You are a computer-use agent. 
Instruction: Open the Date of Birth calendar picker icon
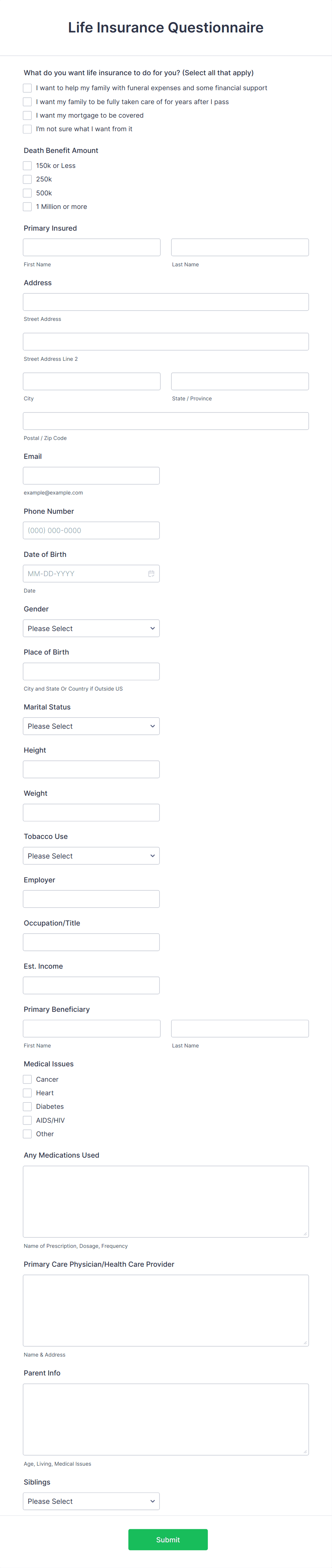coord(152,573)
